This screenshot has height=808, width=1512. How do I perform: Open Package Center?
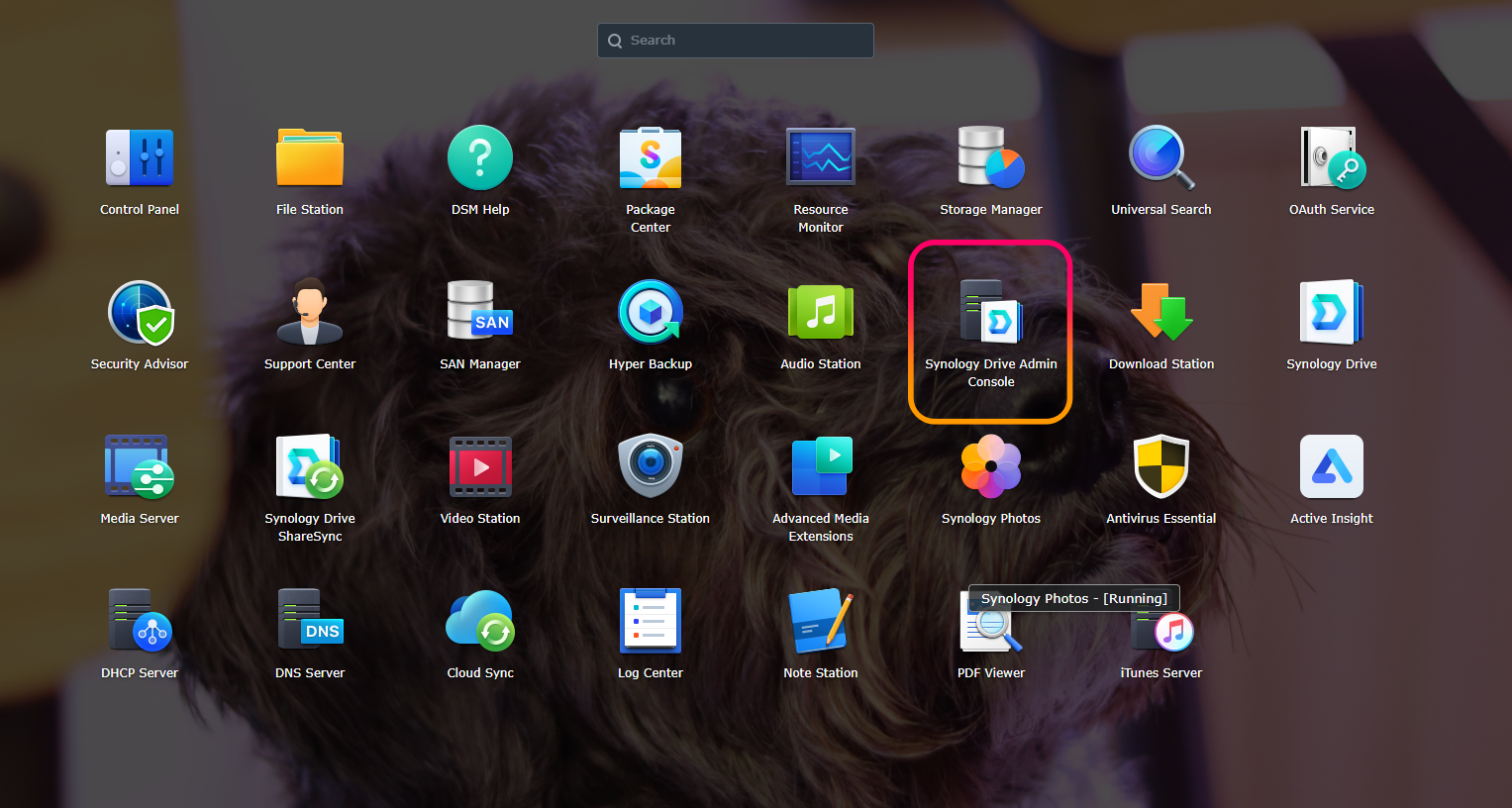coord(651,158)
